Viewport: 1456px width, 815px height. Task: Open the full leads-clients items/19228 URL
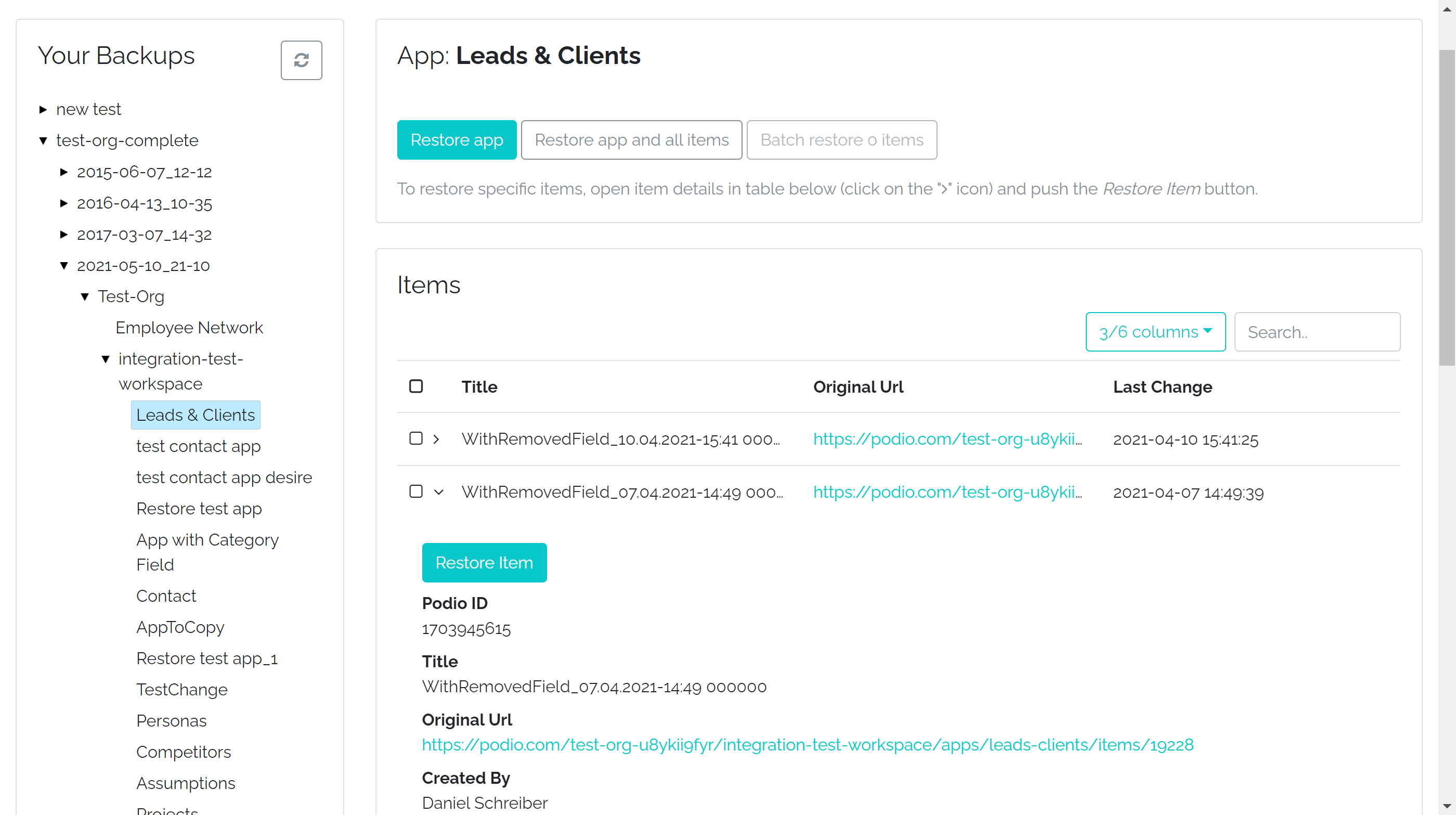coord(808,745)
